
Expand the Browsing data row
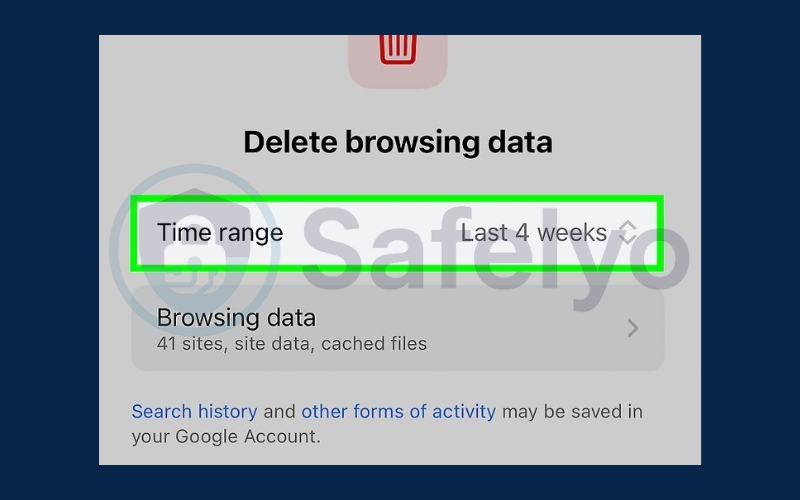396,330
